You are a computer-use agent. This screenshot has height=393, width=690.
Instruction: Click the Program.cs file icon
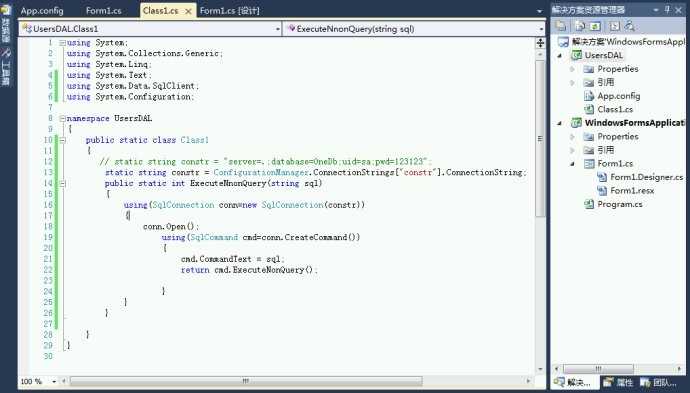[588, 204]
